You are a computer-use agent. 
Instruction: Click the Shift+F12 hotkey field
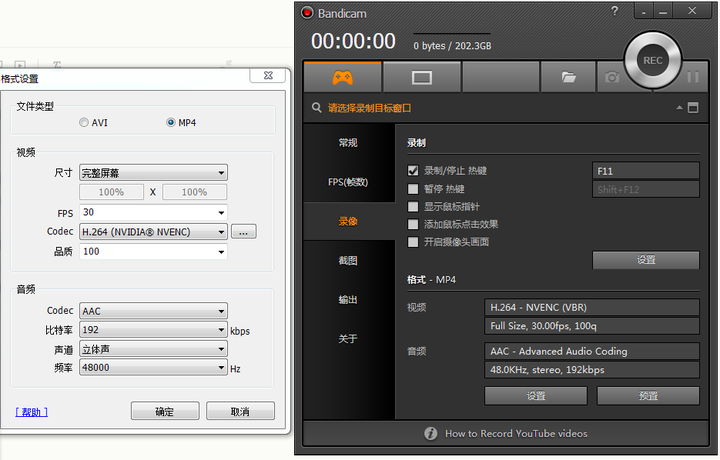pyautogui.click(x=646, y=189)
